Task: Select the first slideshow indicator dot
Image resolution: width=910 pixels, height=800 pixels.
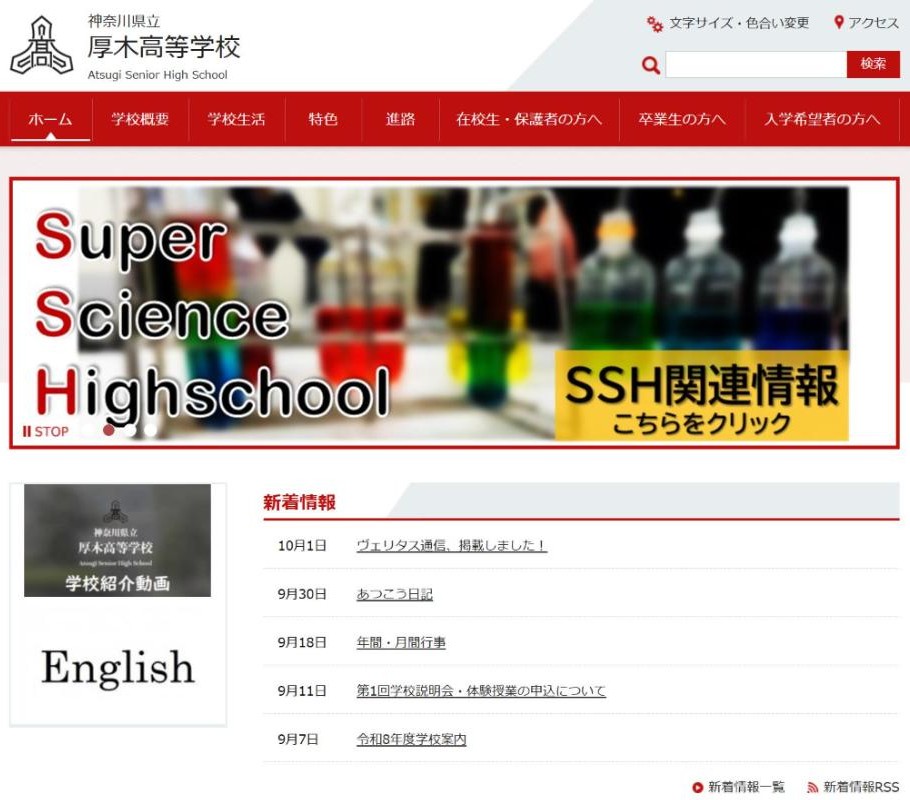Action: coord(88,430)
